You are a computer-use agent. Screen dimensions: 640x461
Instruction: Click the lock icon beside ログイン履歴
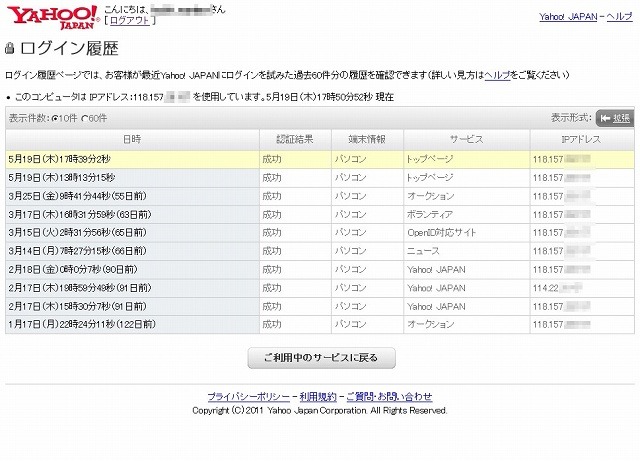9,48
